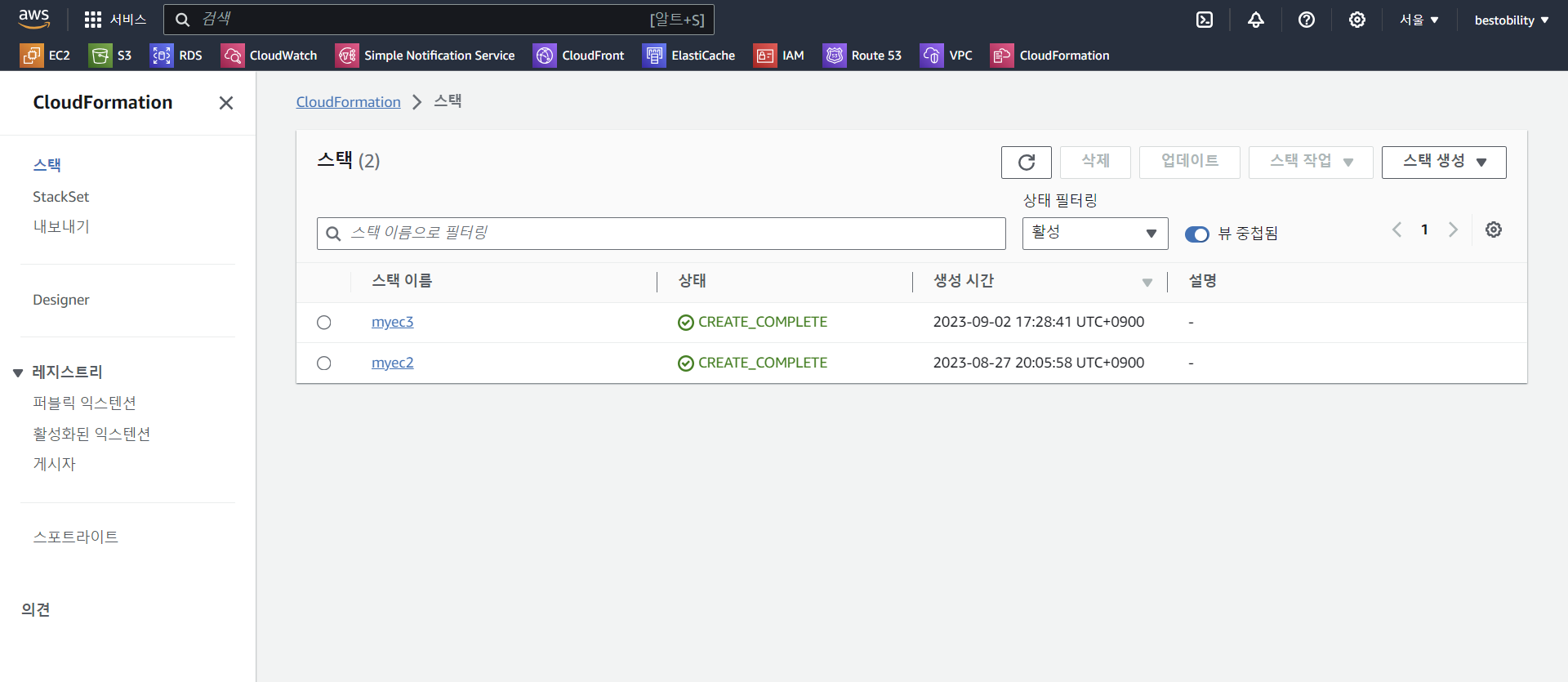Open 퍼블릭 익스텐션 in the sidebar
The image size is (1568, 682).
84,403
